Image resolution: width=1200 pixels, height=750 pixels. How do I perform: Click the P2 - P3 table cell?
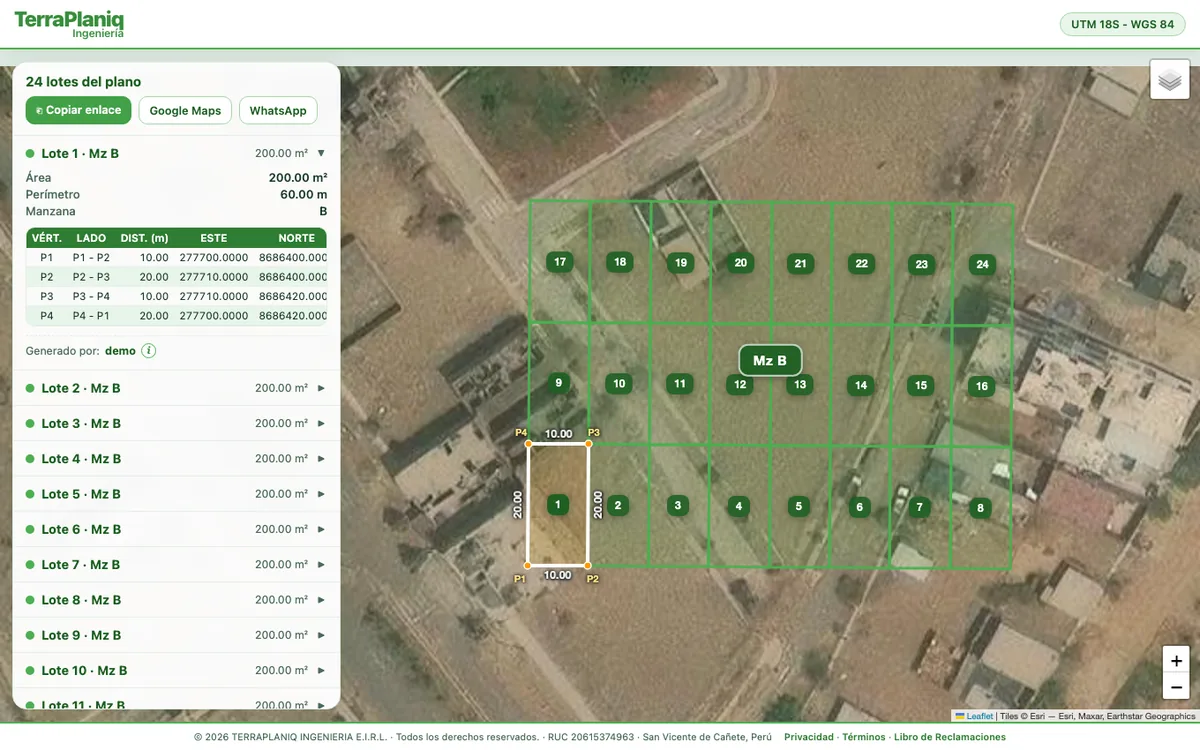tap(91, 277)
